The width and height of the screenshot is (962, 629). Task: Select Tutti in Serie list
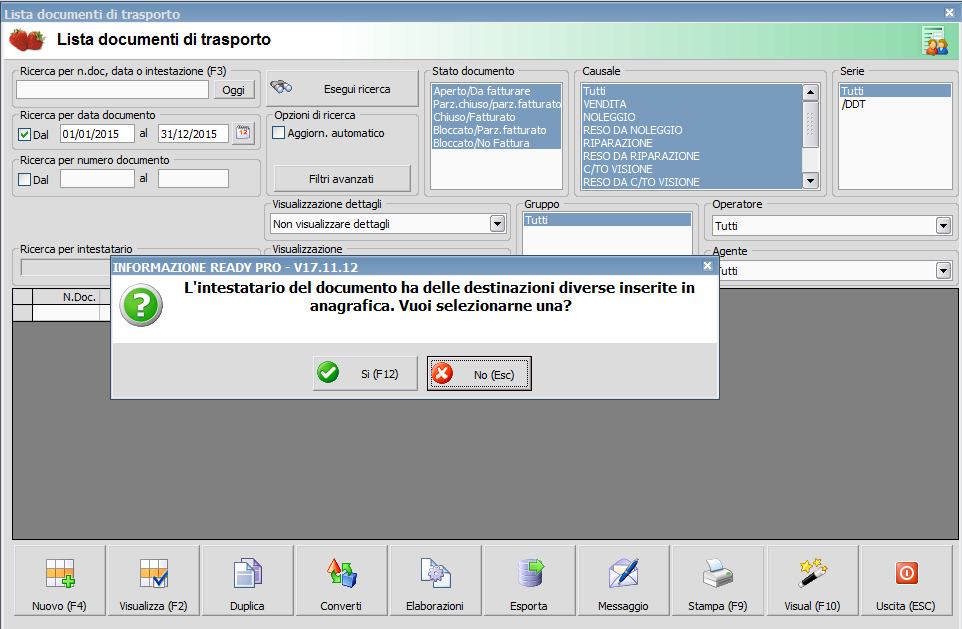tap(895, 91)
